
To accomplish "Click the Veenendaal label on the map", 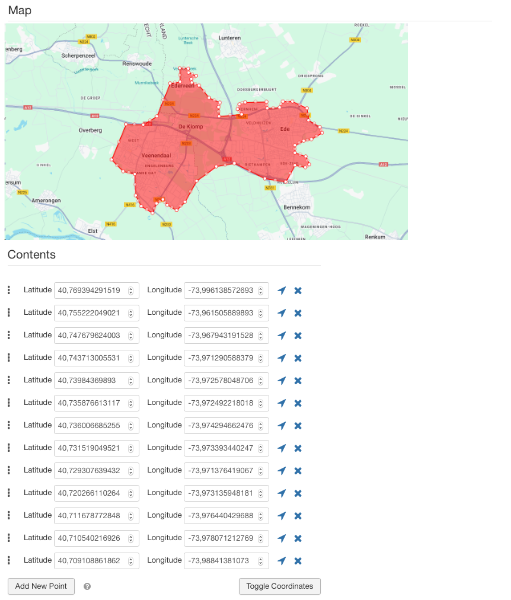I will (156, 155).
